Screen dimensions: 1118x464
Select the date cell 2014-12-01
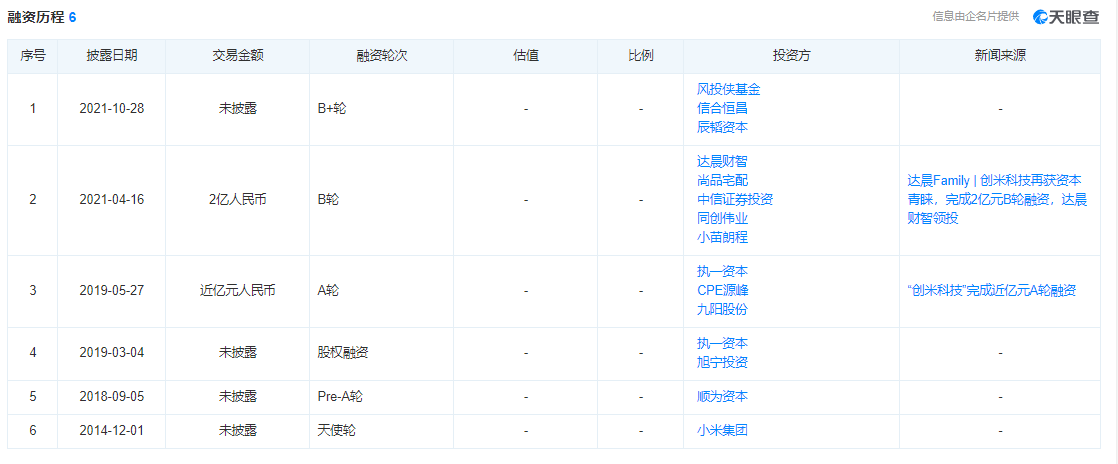pyautogui.click(x=111, y=431)
